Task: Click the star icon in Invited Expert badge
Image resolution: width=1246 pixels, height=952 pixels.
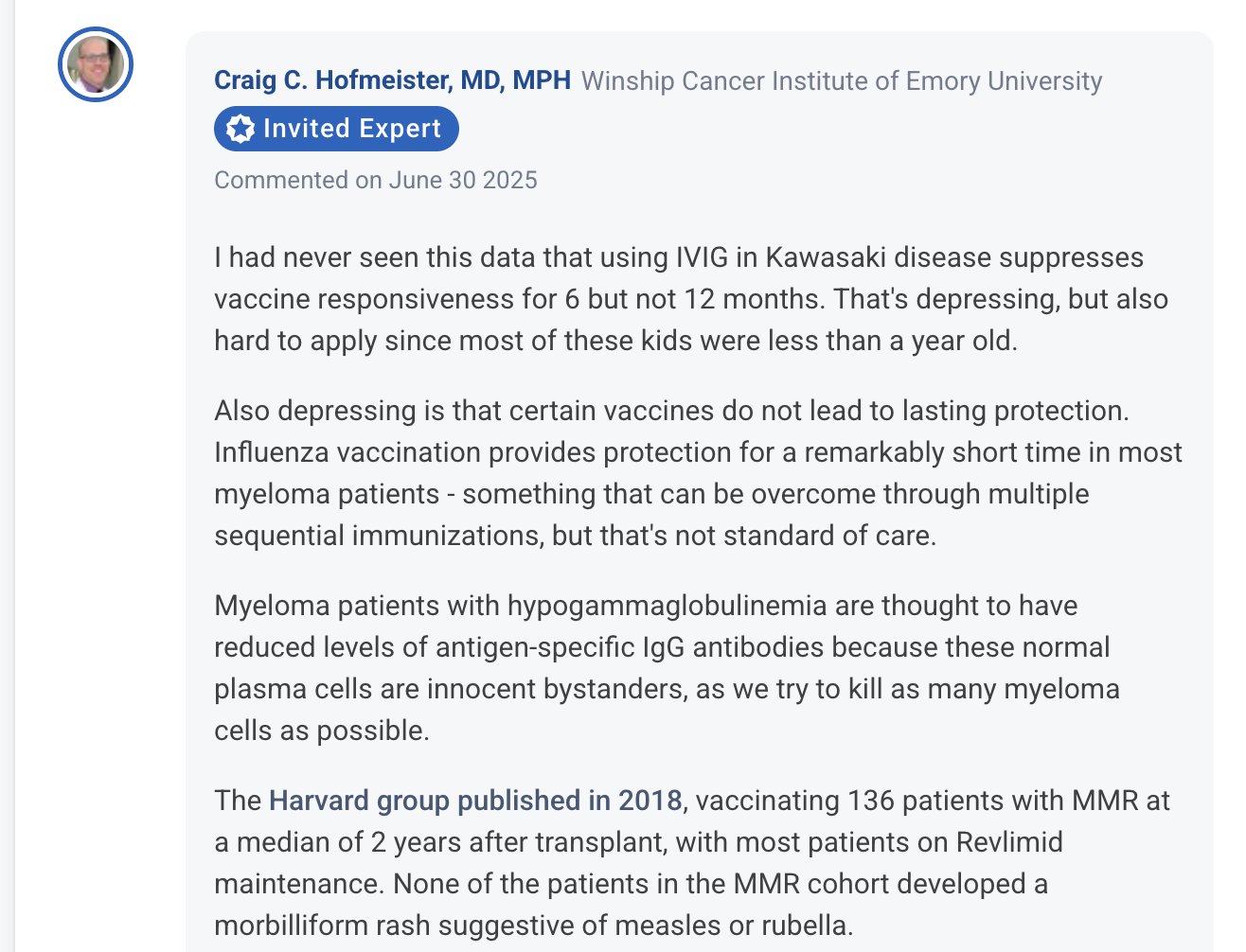Action: pos(240,129)
